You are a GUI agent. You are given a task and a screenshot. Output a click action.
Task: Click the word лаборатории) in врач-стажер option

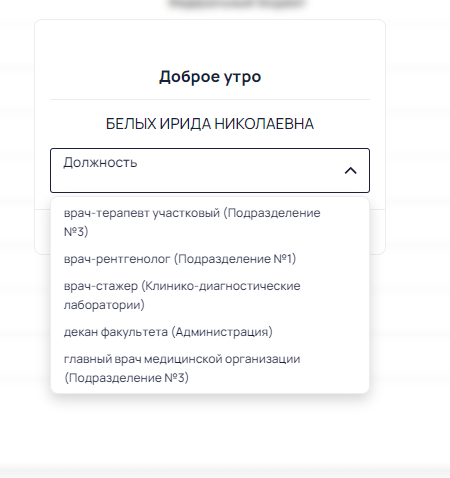(104, 305)
